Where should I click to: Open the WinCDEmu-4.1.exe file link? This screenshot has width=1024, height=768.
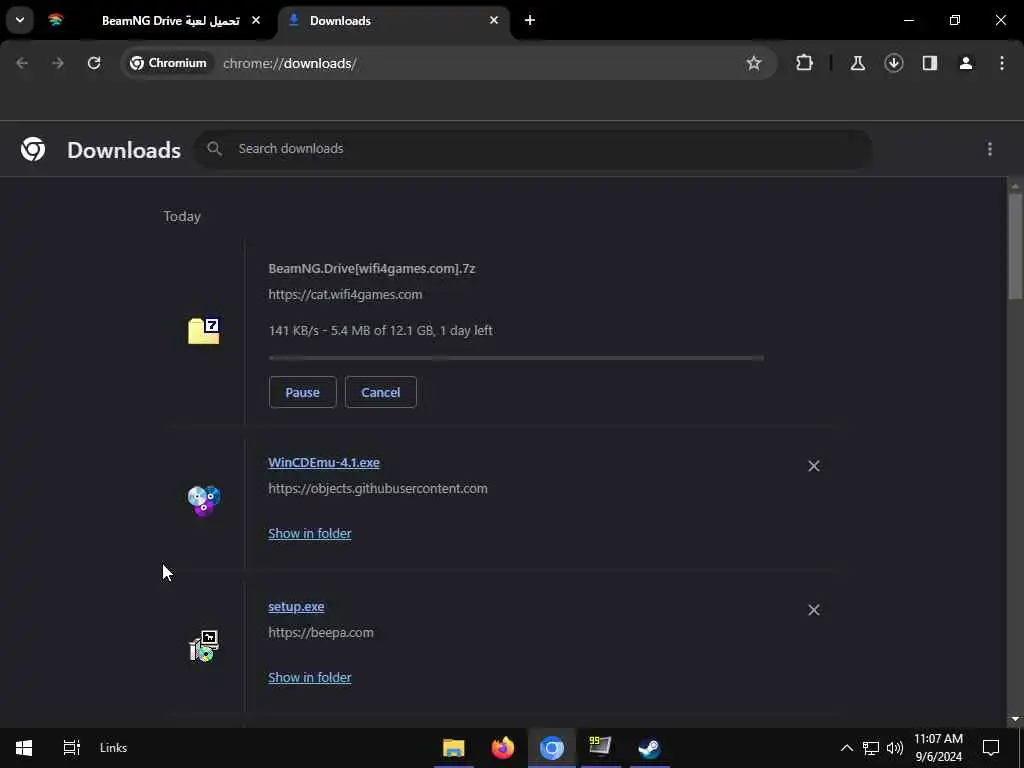[324, 462]
